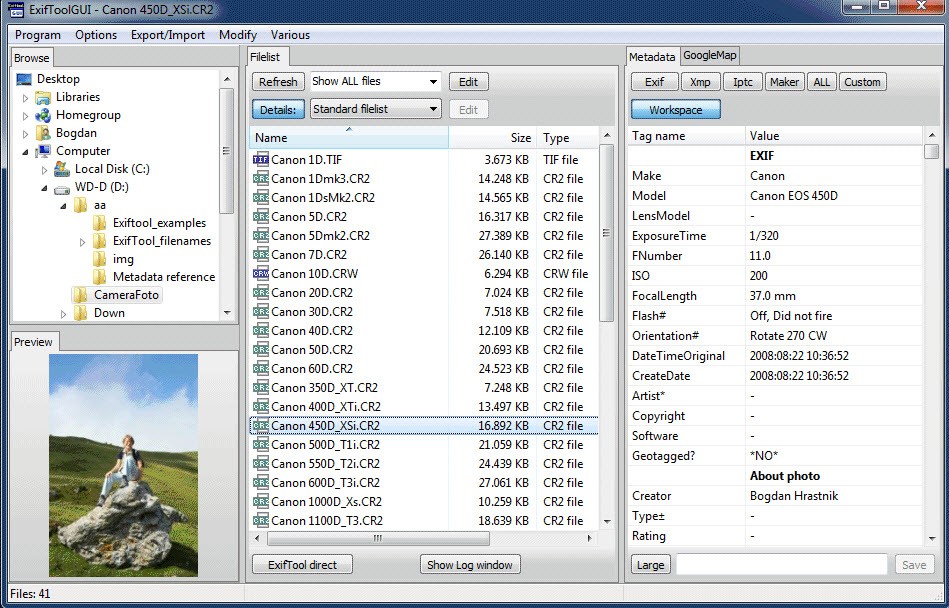
Task: Click the preview photo thumbnail
Action: click(x=123, y=465)
